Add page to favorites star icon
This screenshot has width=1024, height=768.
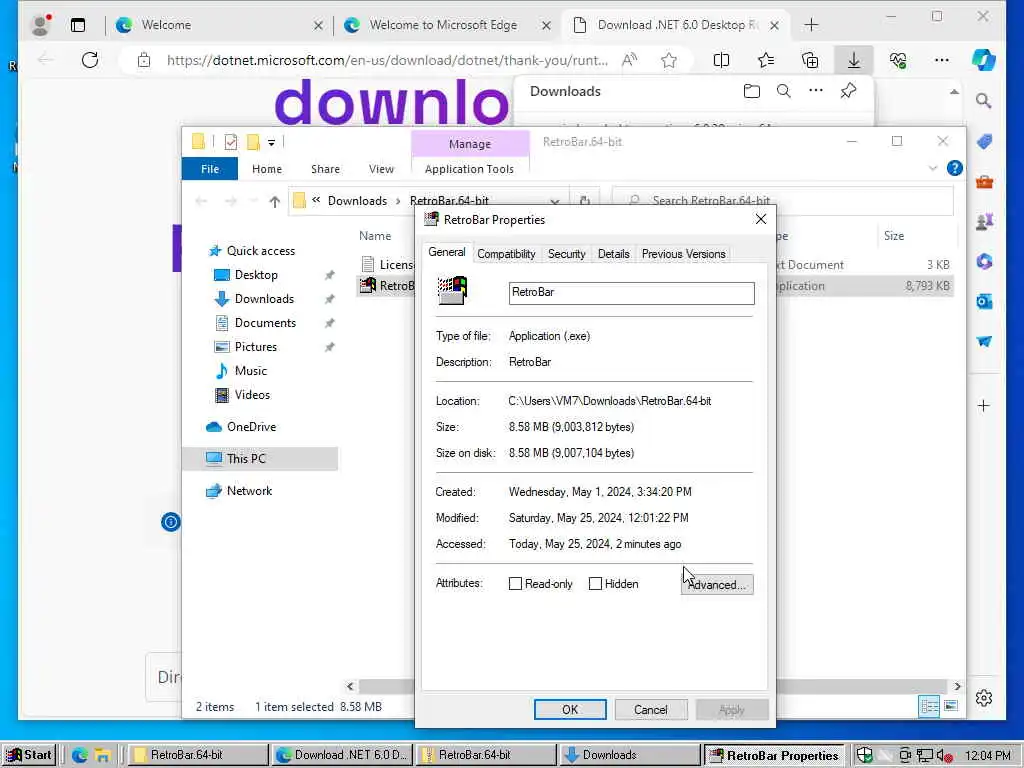(x=669, y=61)
